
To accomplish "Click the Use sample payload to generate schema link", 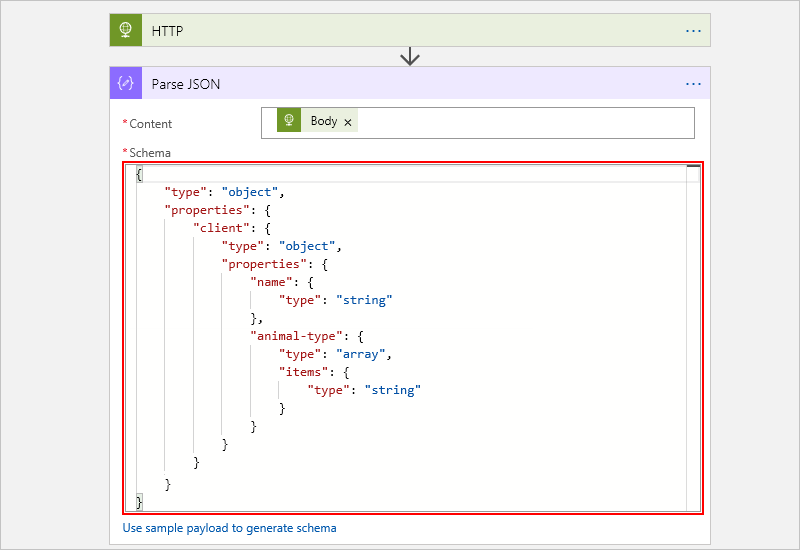I will 229,528.
